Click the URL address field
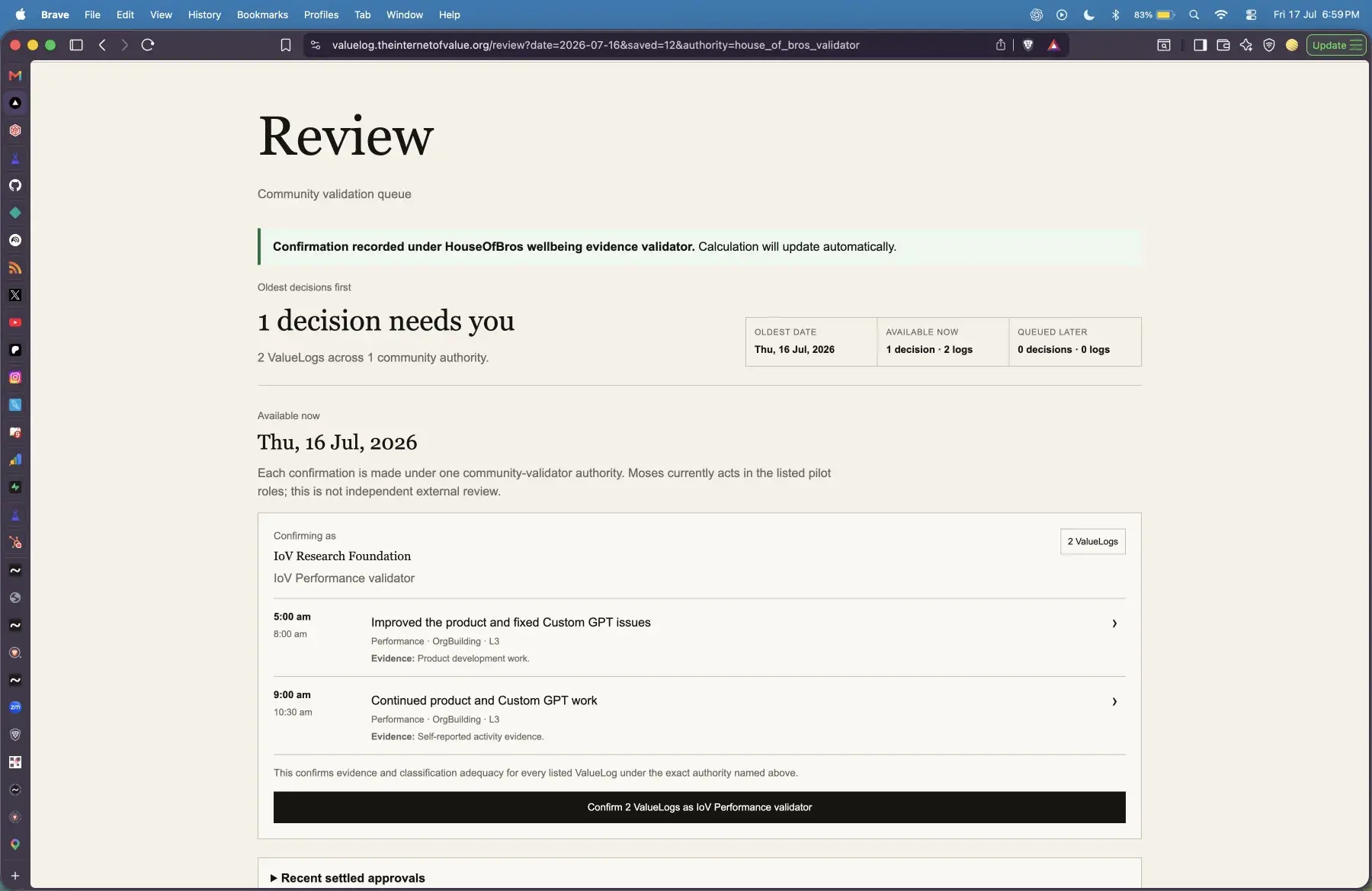 [x=595, y=45]
